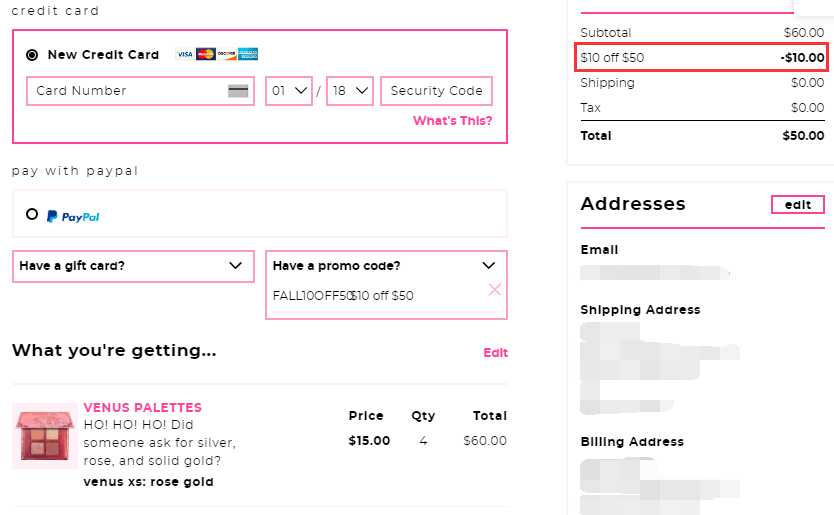Open the Venus palette product thumbnail
This screenshot has height=515, width=834.
coord(45,436)
